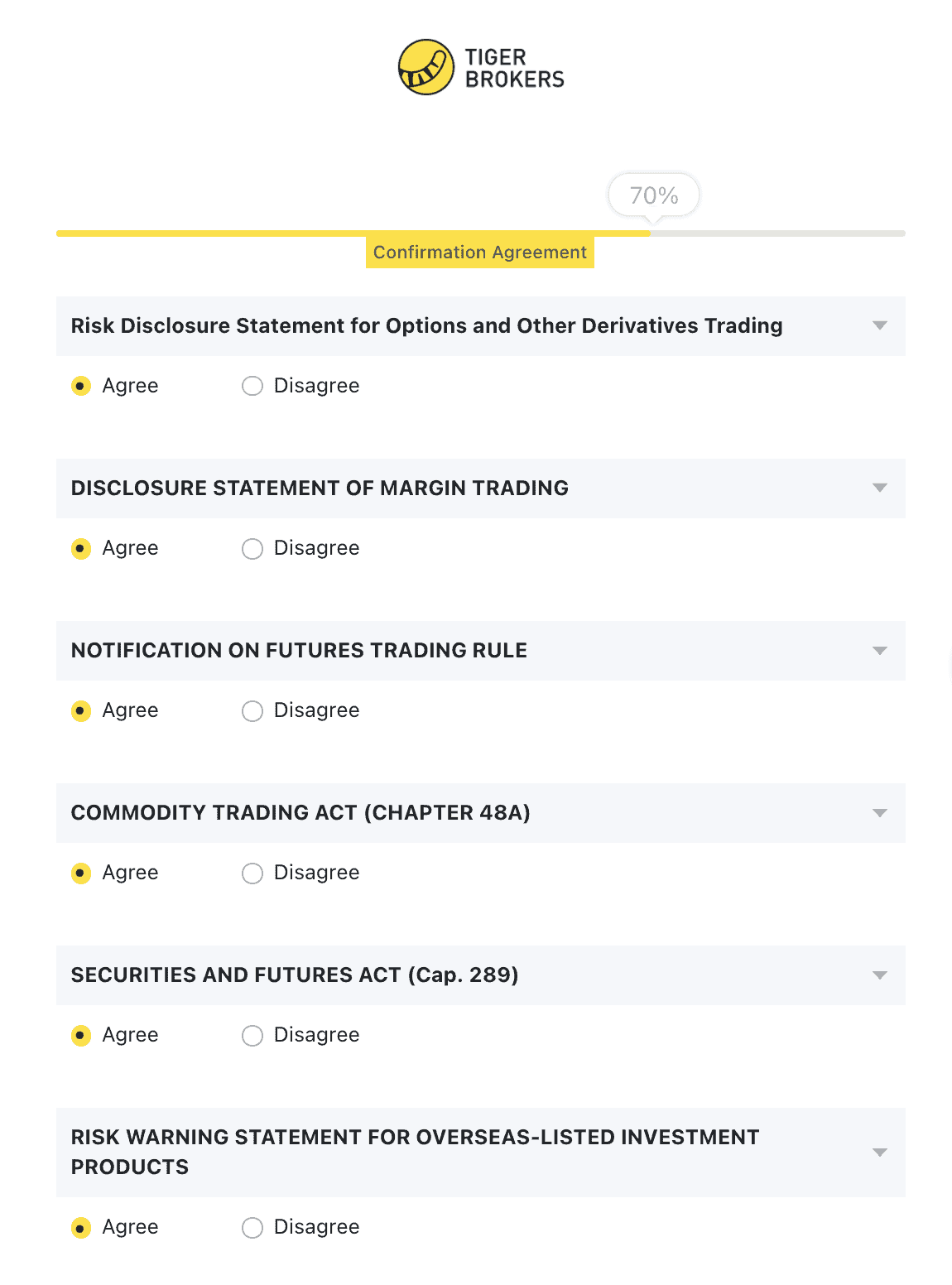Select Agree for Margin Trading disclosure
The height and width of the screenshot is (1285, 952).
[x=81, y=548]
